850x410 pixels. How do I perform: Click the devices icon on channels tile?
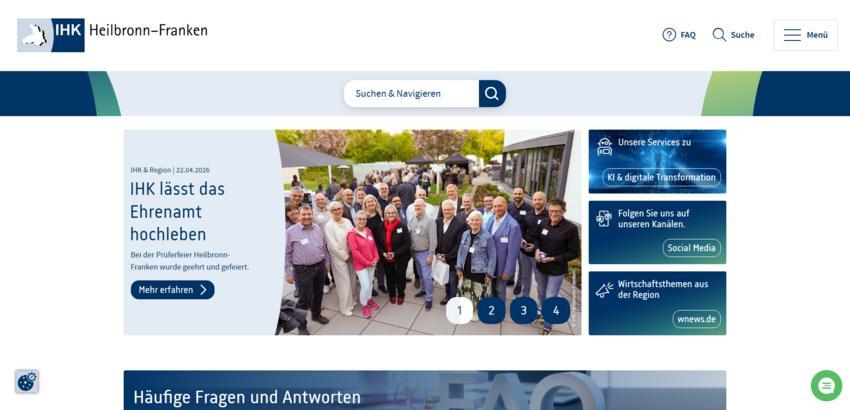604,218
